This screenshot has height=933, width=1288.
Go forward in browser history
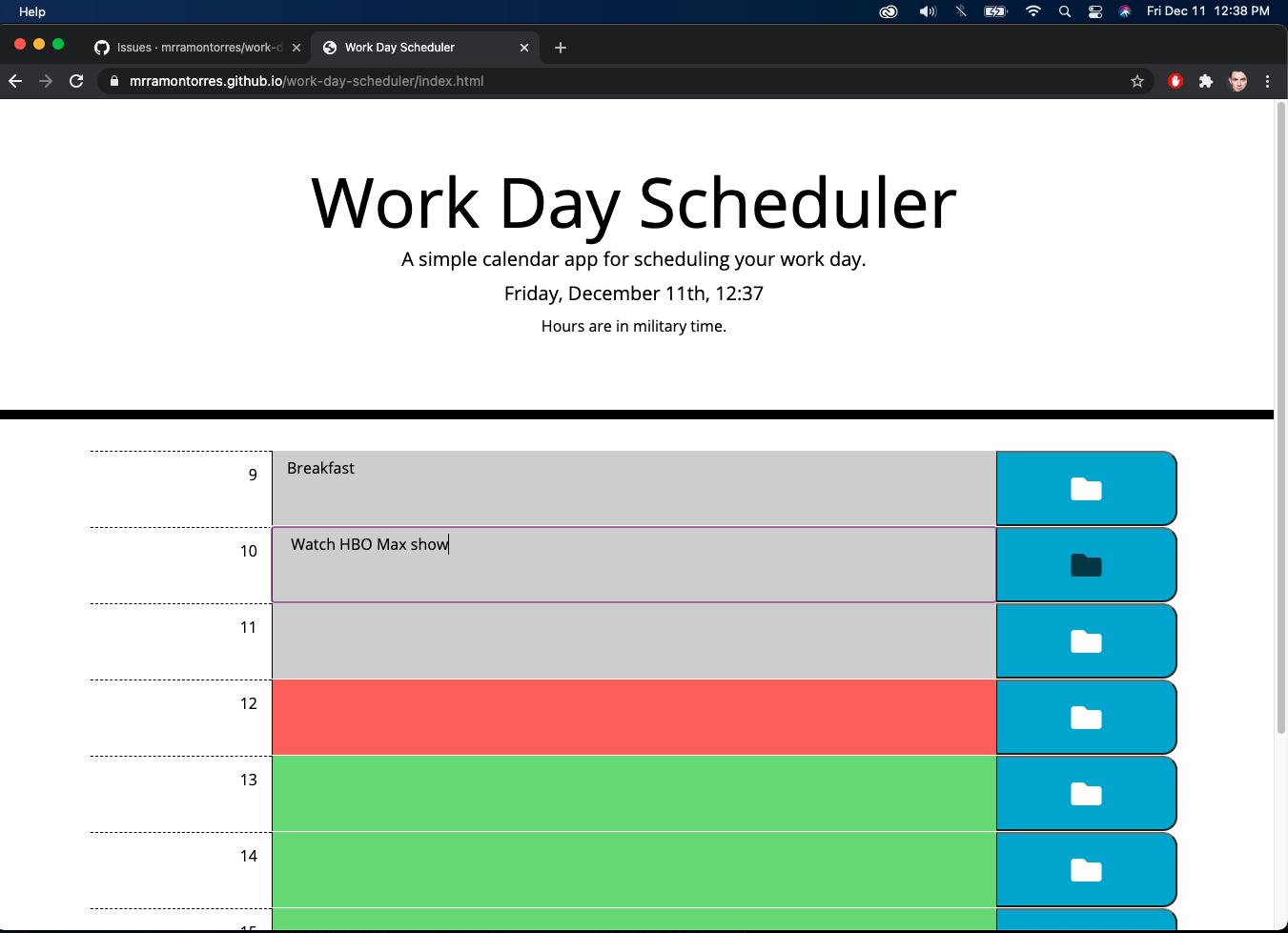click(x=46, y=81)
